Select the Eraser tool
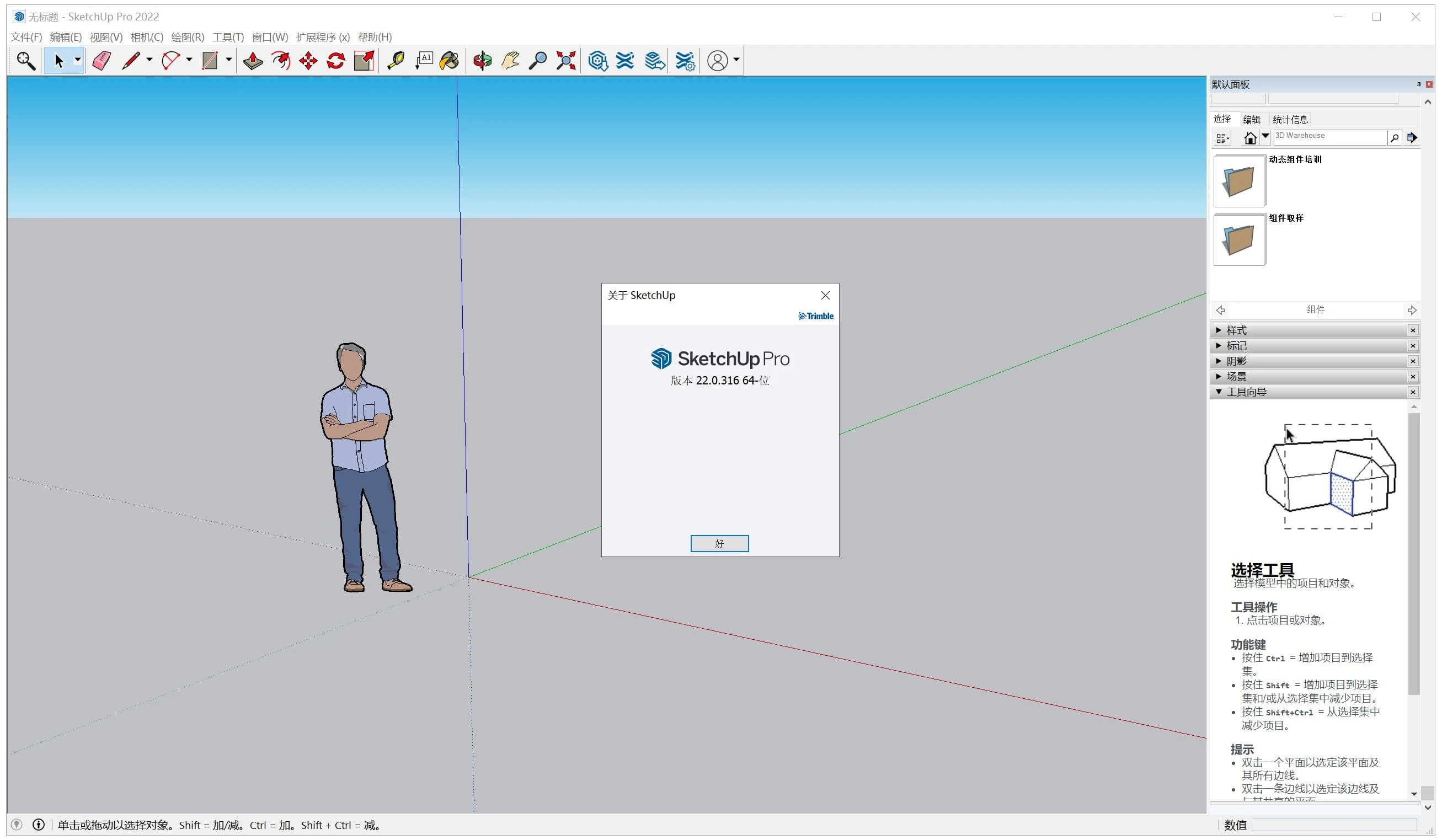 click(x=102, y=60)
